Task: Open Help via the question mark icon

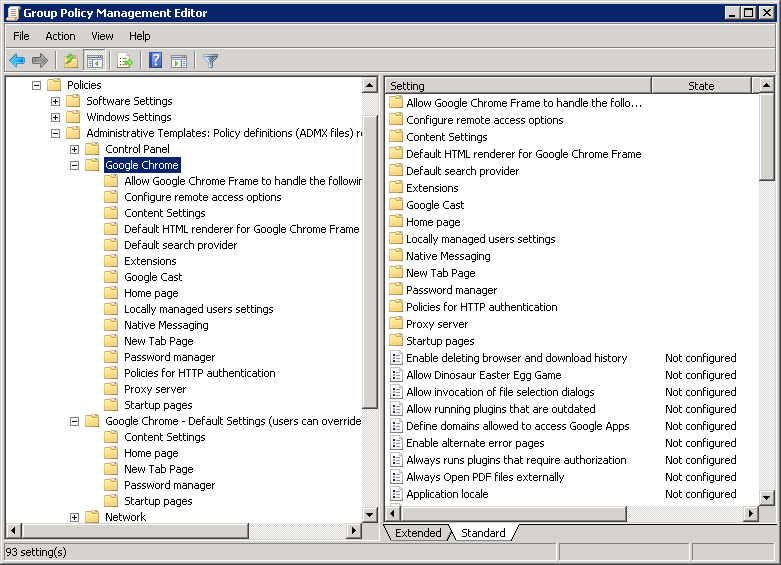Action: pyautogui.click(x=155, y=61)
